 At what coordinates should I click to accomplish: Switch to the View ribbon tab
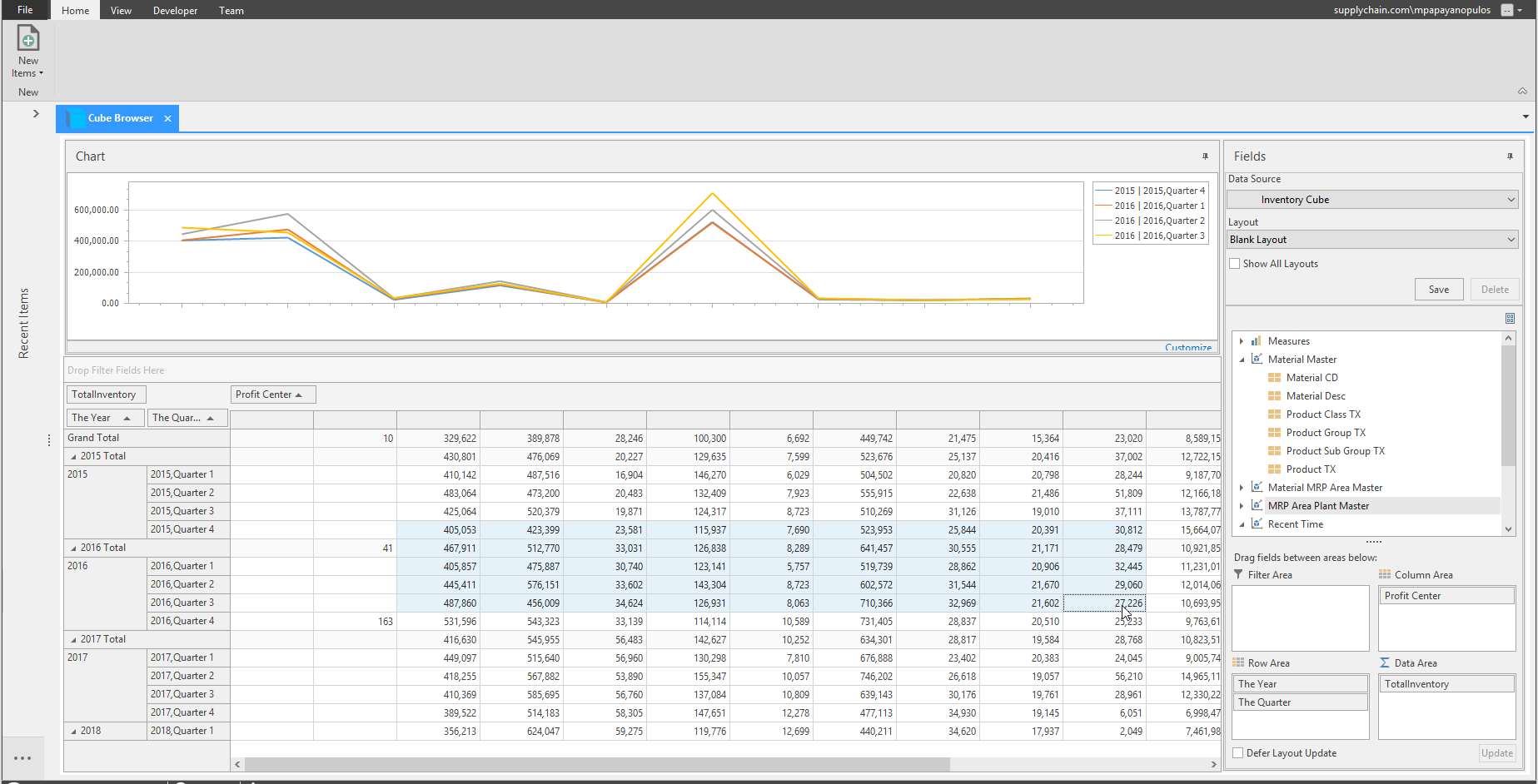tap(121, 10)
